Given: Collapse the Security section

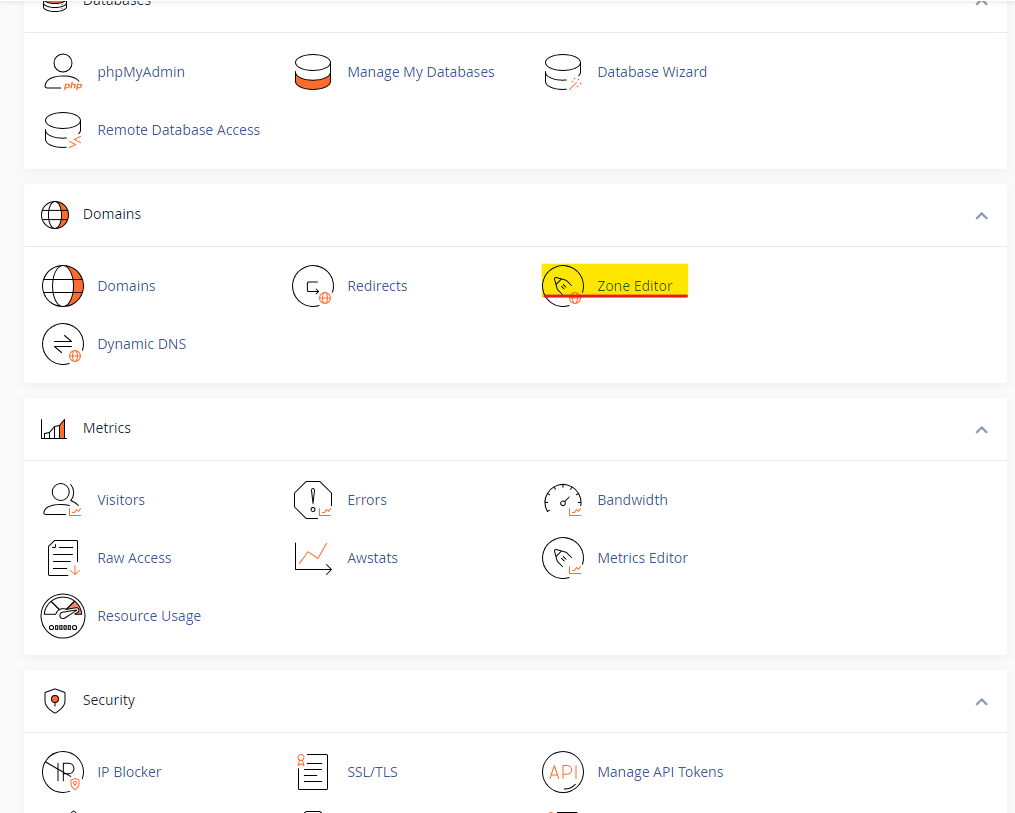Looking at the screenshot, I should [x=981, y=701].
